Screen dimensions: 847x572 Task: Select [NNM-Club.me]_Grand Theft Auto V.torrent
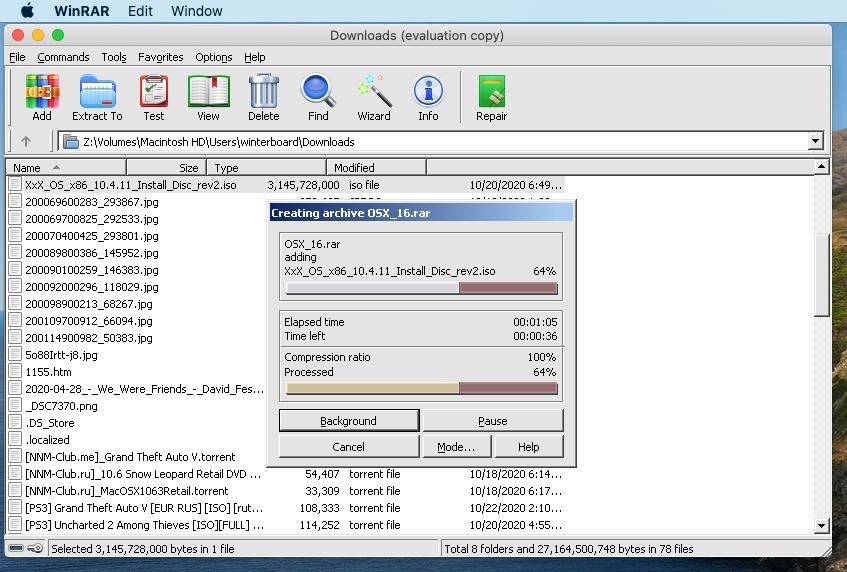pyautogui.click(x=130, y=456)
